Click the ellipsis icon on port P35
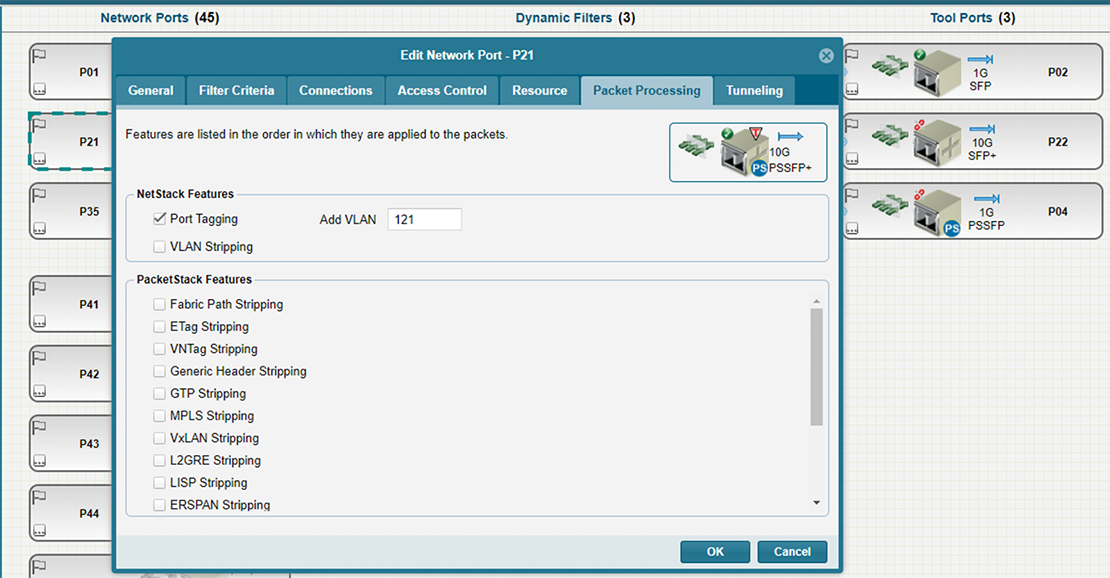1110x578 pixels. click(40, 229)
